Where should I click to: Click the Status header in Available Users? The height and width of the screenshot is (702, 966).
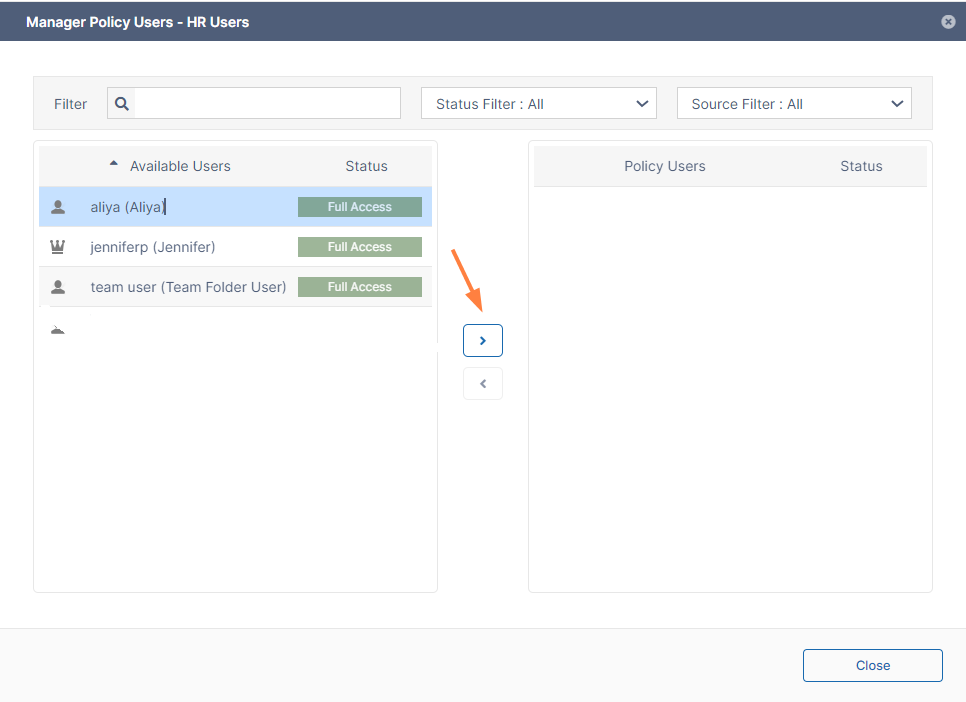366,166
